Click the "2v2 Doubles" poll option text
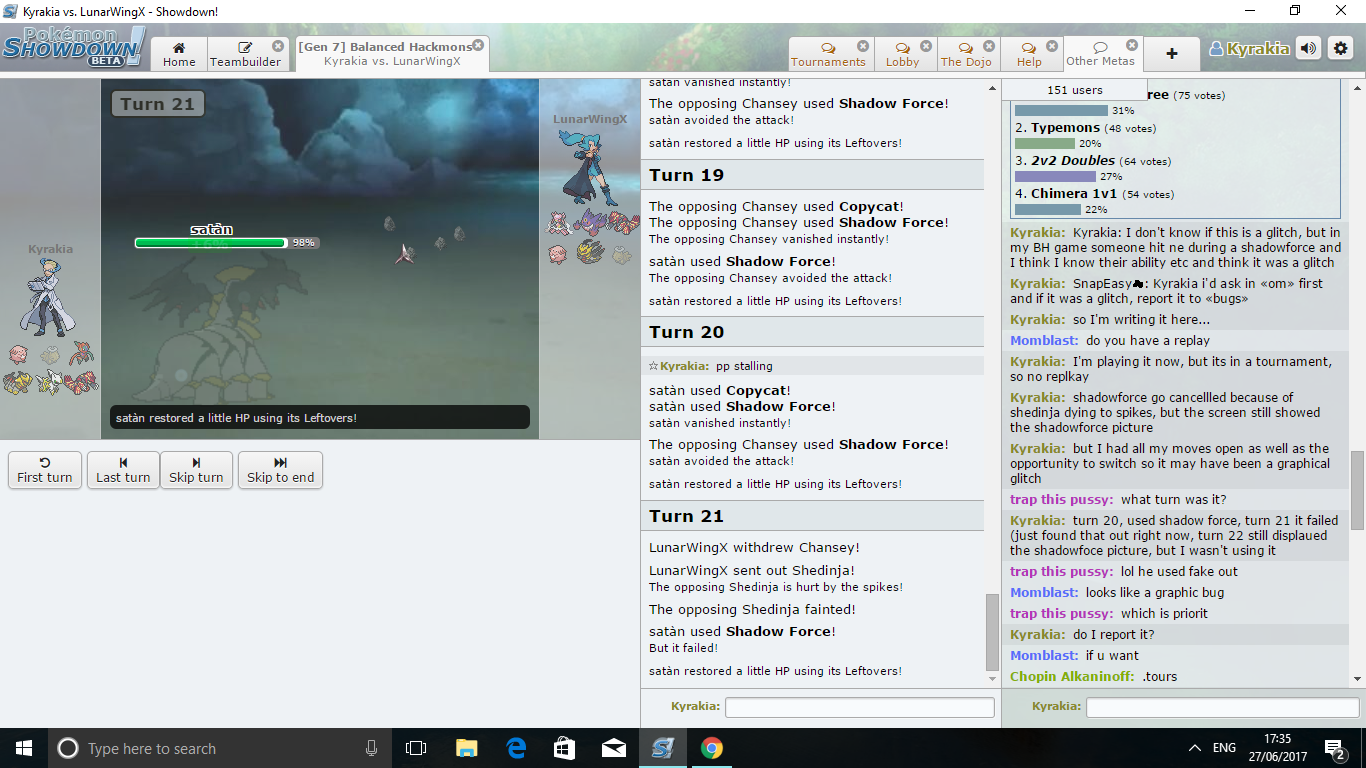The image size is (1366, 768). 1073,161
